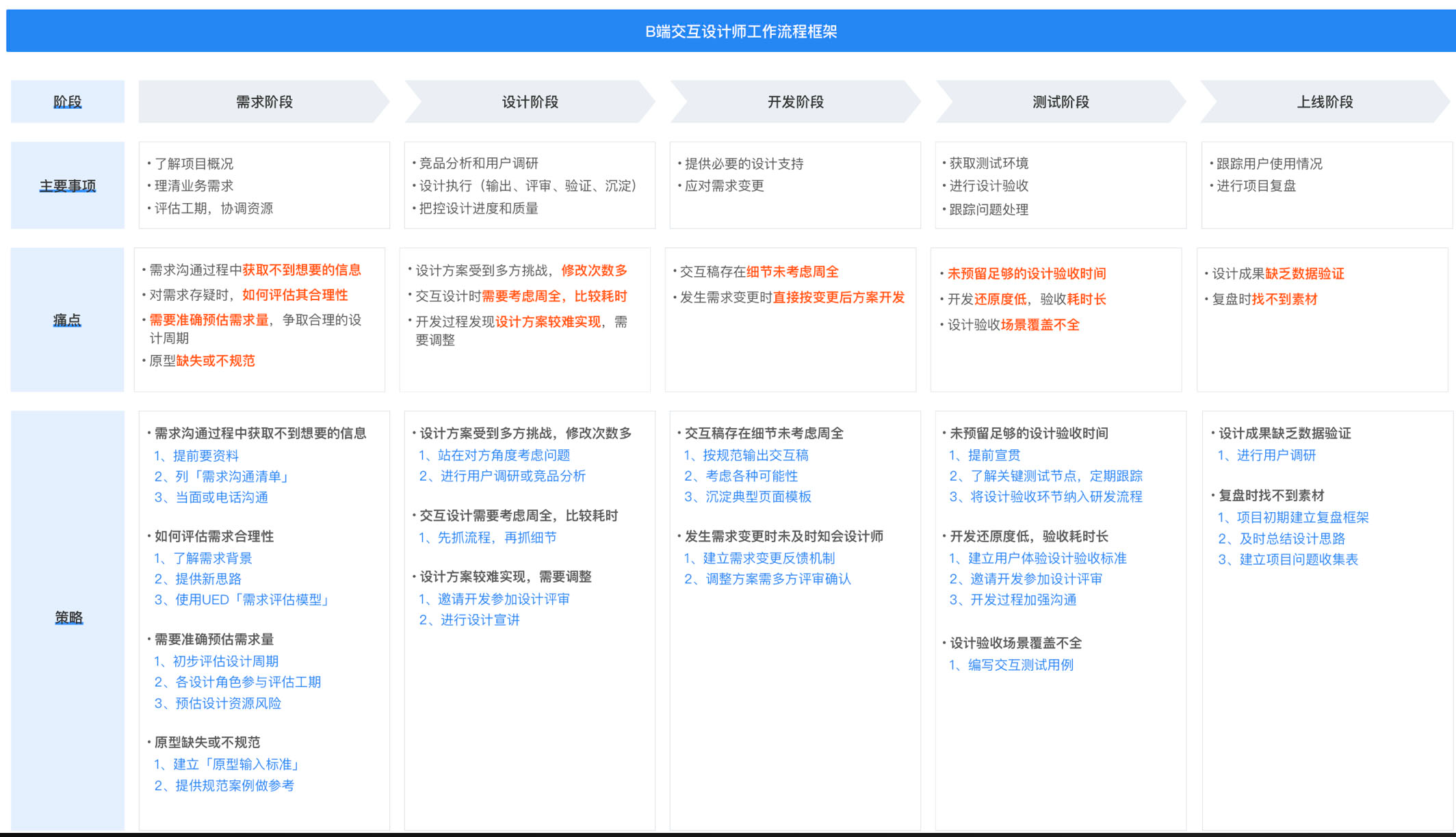Click strategy item '1、按规范输出交互稿'
Image resolution: width=1456 pixels, height=837 pixels.
[746, 455]
